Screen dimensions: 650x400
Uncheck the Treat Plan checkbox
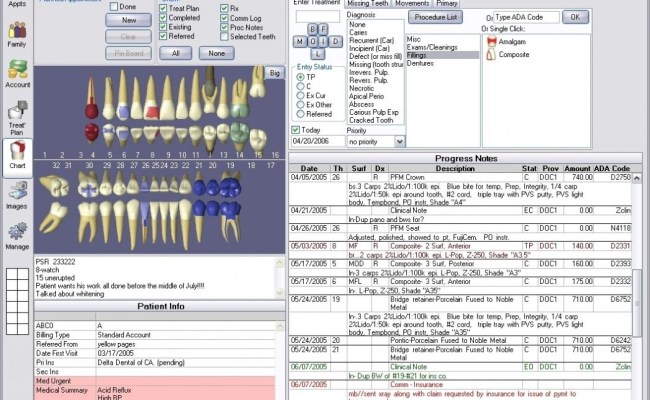tap(163, 8)
